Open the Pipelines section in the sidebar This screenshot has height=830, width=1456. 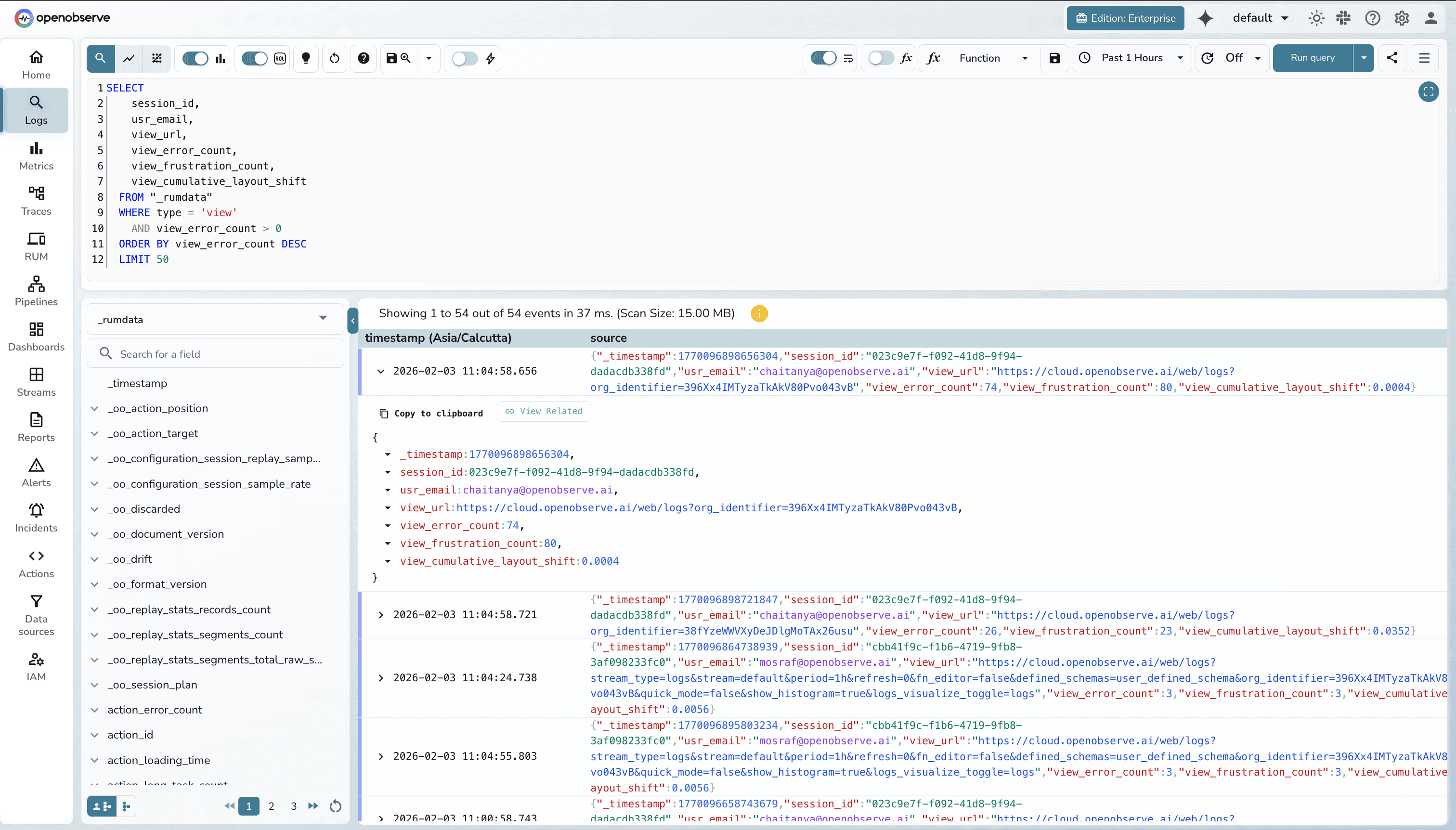35,291
